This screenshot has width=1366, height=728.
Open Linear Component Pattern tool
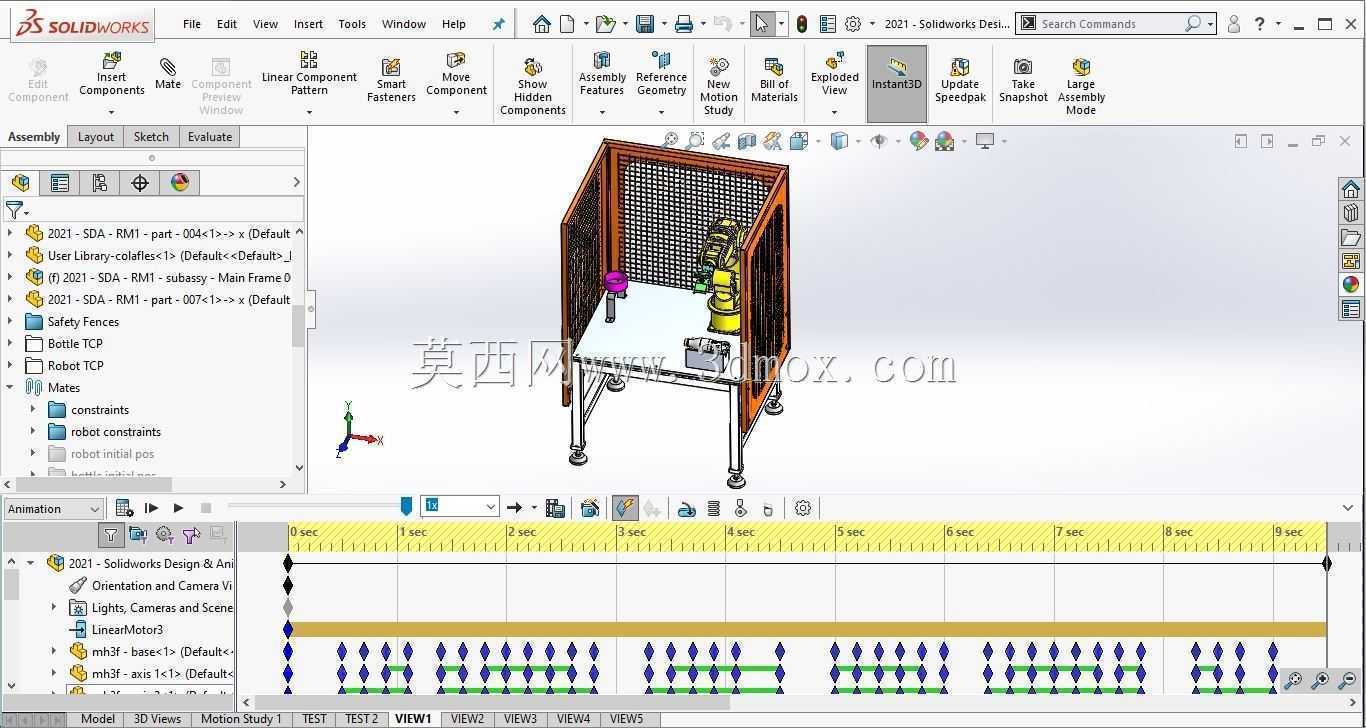309,74
